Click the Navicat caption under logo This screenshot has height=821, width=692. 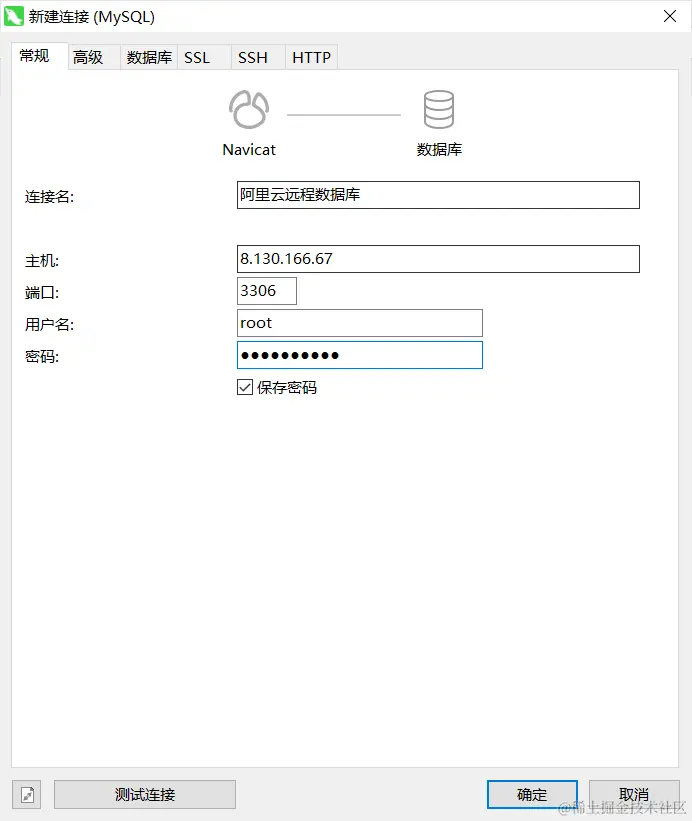point(249,150)
